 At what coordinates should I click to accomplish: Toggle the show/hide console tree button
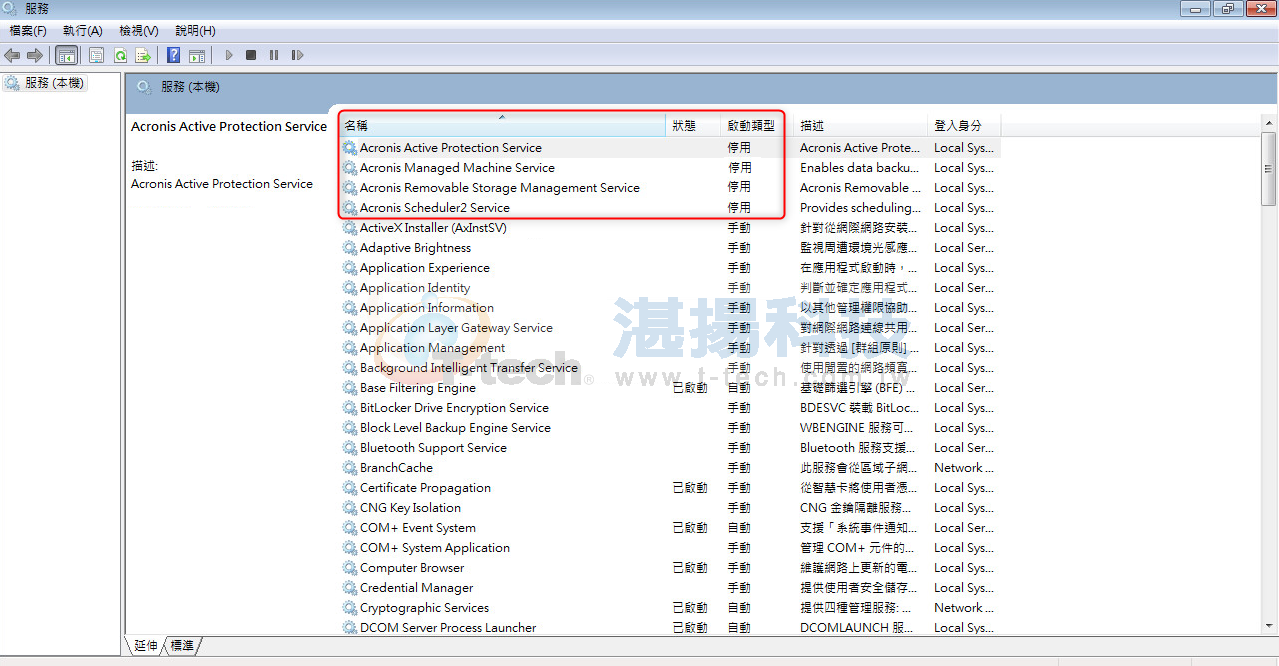pos(66,55)
